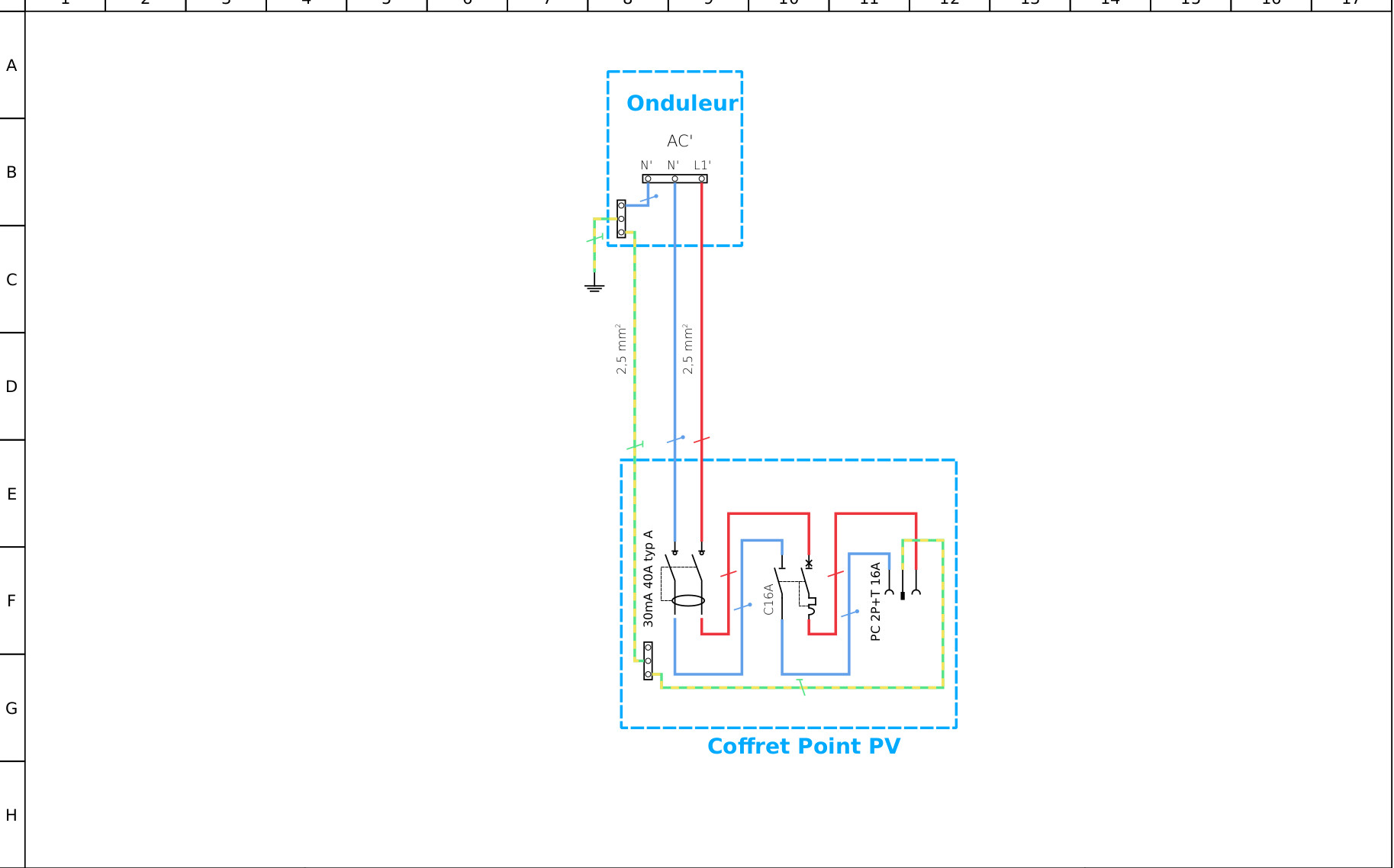The width and height of the screenshot is (1394, 868).
Task: Click the Coffret Point PV label
Action: pos(803,746)
